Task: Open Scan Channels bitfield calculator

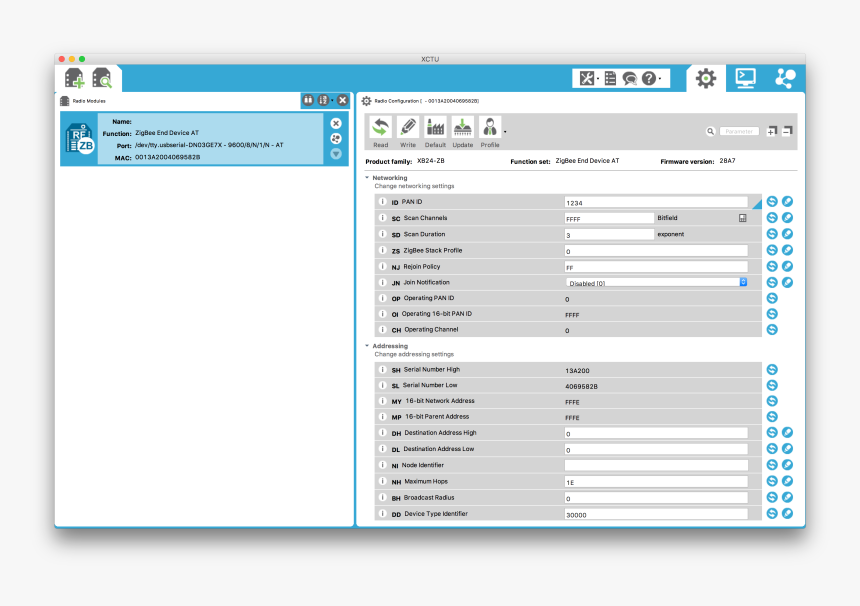Action: [x=743, y=218]
